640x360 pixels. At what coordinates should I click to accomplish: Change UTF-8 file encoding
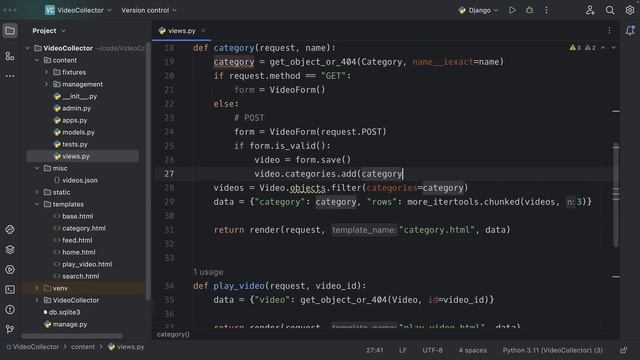(x=432, y=350)
